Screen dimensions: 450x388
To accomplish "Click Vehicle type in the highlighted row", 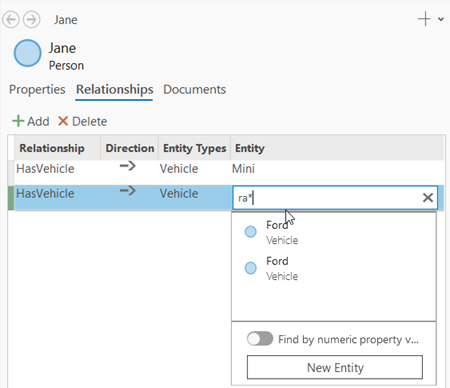I will pos(179,194).
